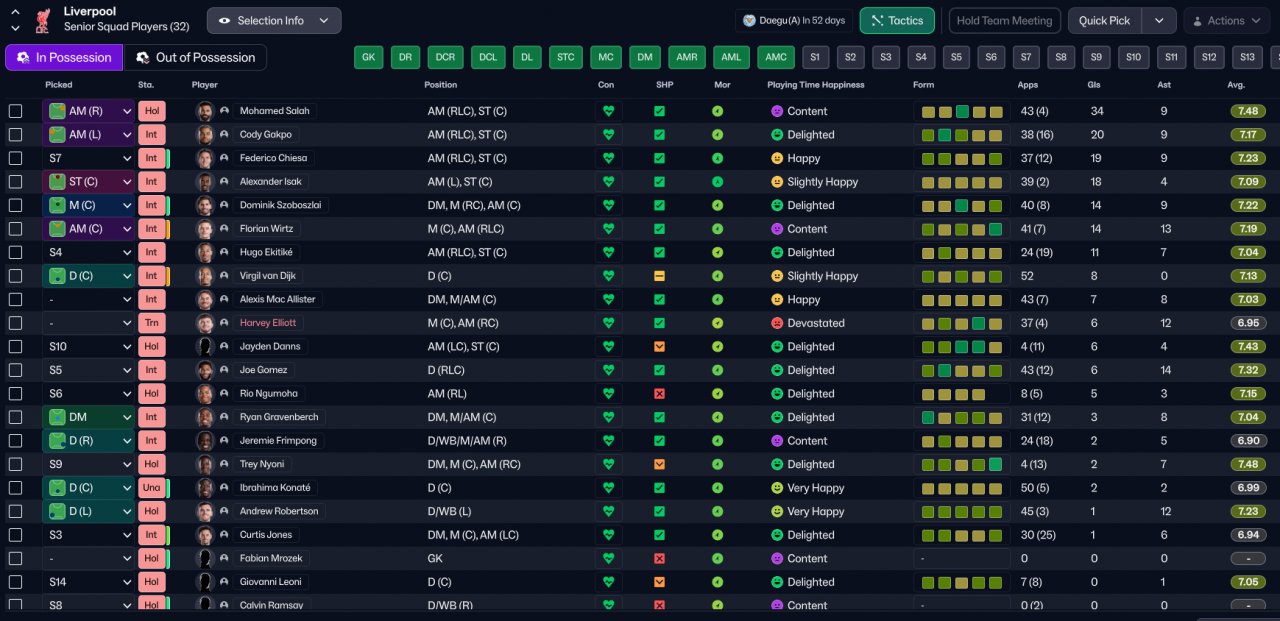The image size is (1280, 621).
Task: Open Harvey Elliott's player profile link
Action: pos(268,323)
